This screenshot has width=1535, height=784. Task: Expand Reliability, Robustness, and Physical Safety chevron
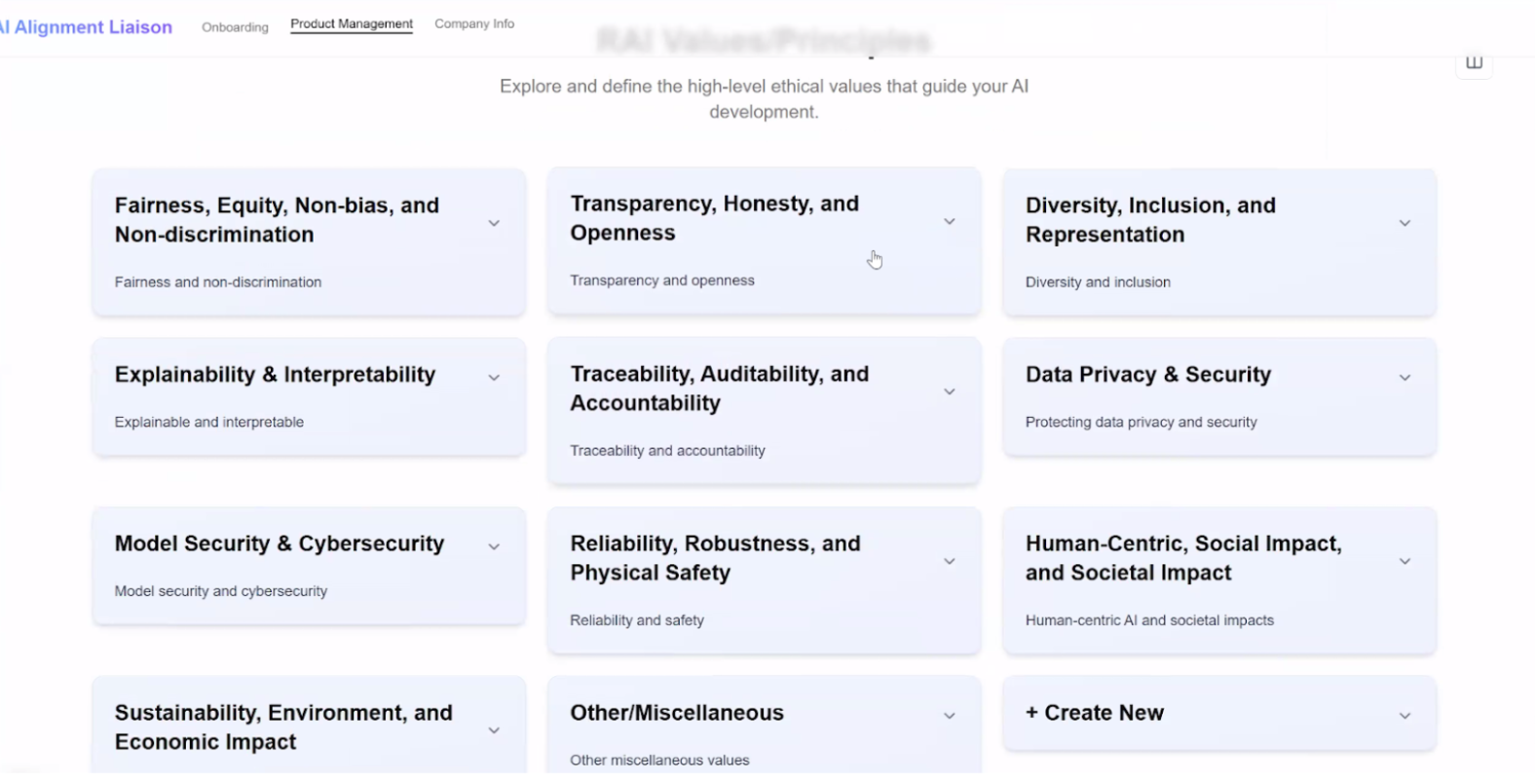click(950, 561)
